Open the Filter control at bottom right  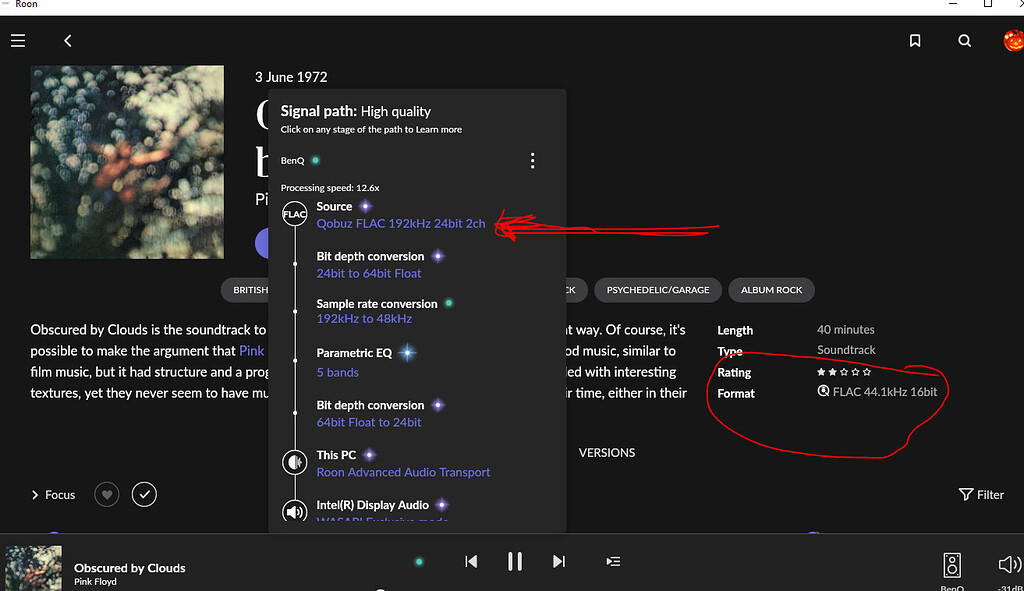[x=981, y=494]
